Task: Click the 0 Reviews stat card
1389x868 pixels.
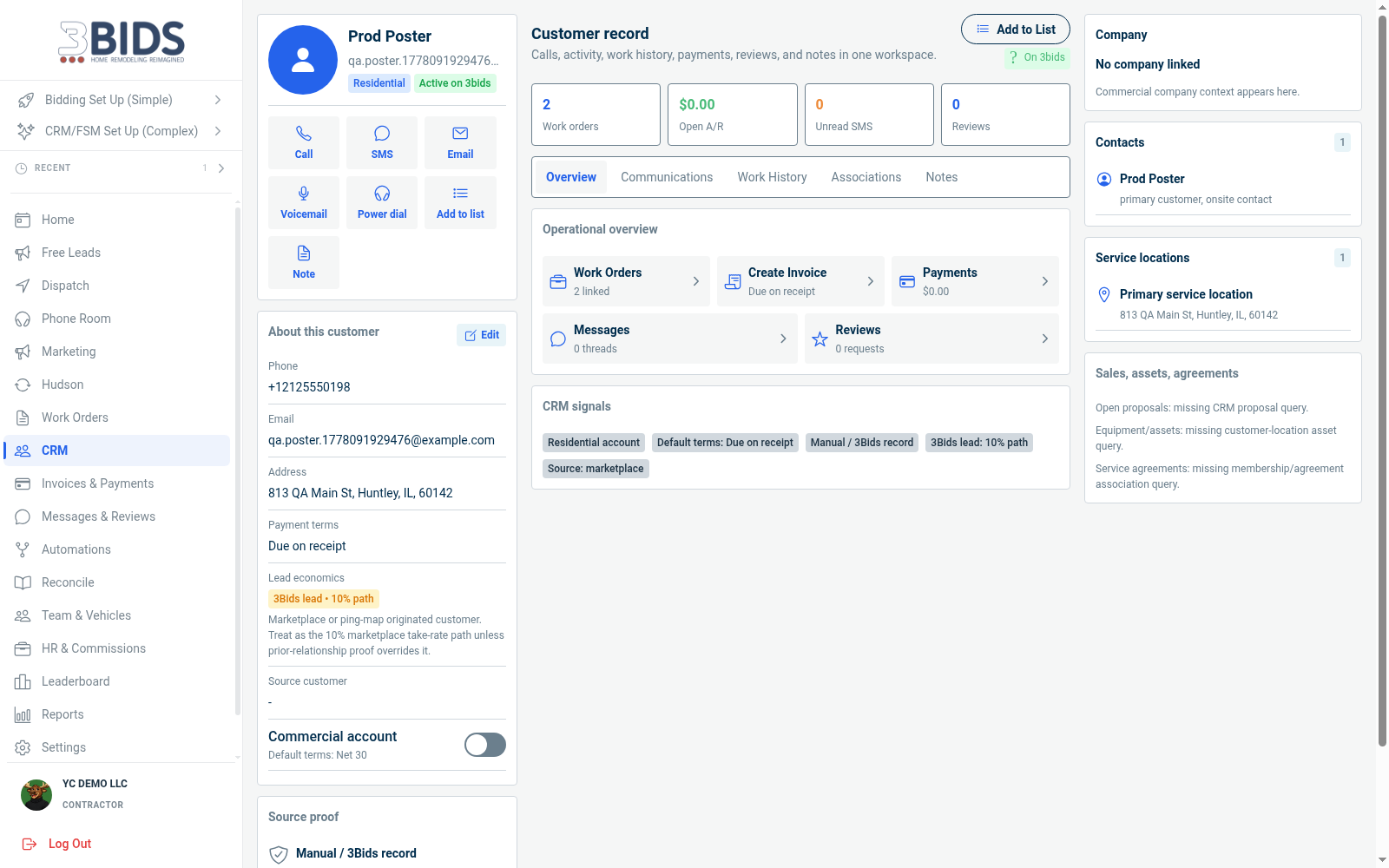Action: [1005, 115]
